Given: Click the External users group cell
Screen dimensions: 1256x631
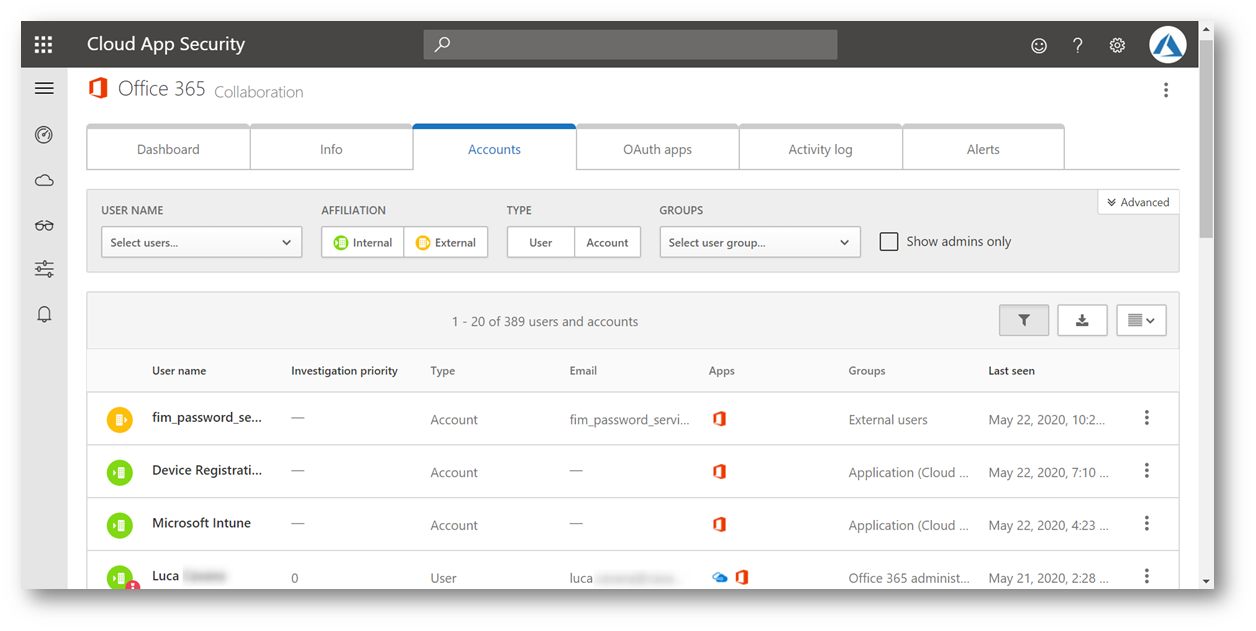Looking at the screenshot, I should [888, 420].
